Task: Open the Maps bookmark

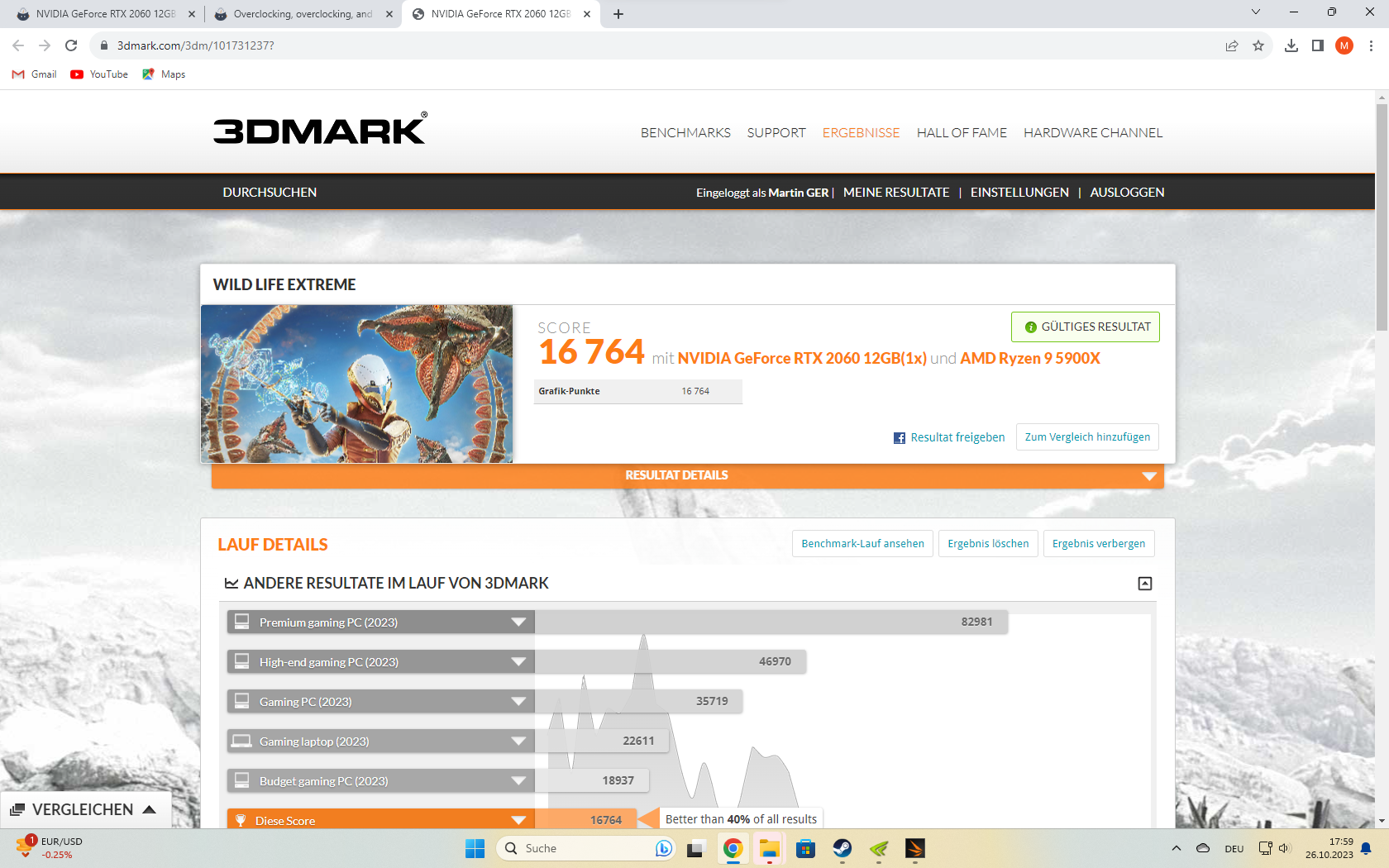Action: (164, 74)
